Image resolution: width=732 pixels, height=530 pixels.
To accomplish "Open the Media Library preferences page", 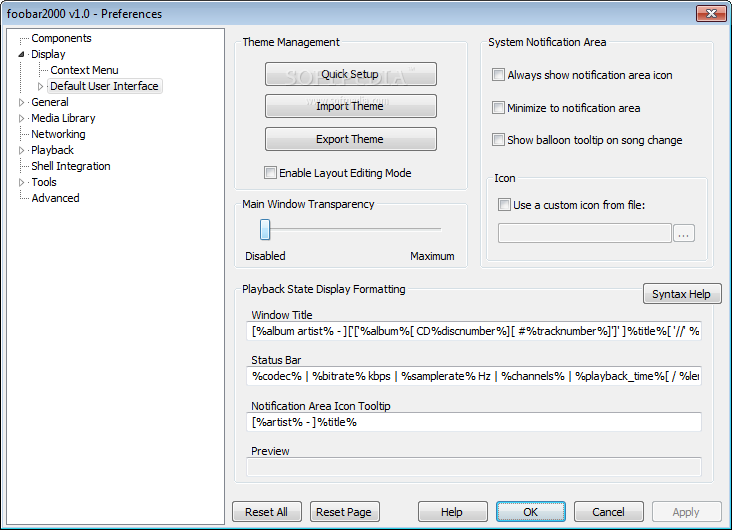I will (63, 118).
